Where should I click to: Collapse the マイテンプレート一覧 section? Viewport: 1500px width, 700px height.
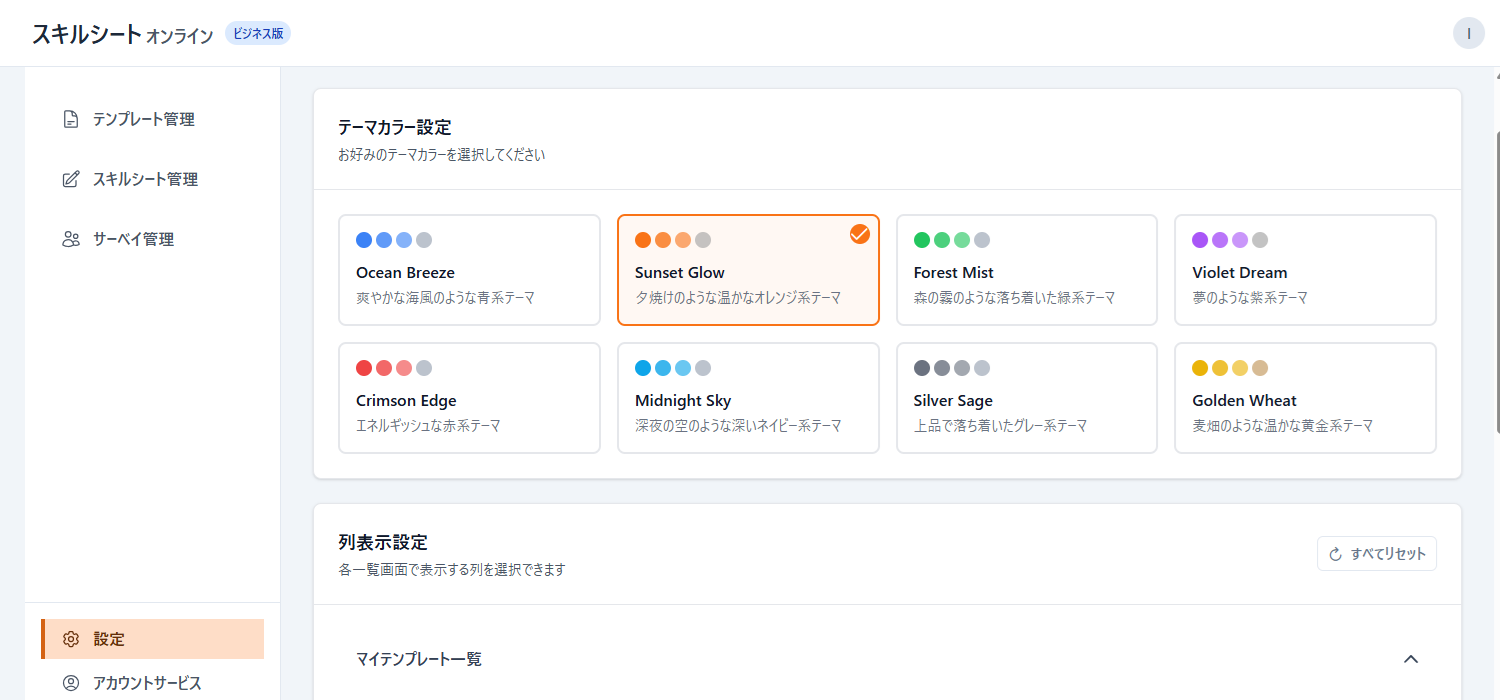[1410, 659]
